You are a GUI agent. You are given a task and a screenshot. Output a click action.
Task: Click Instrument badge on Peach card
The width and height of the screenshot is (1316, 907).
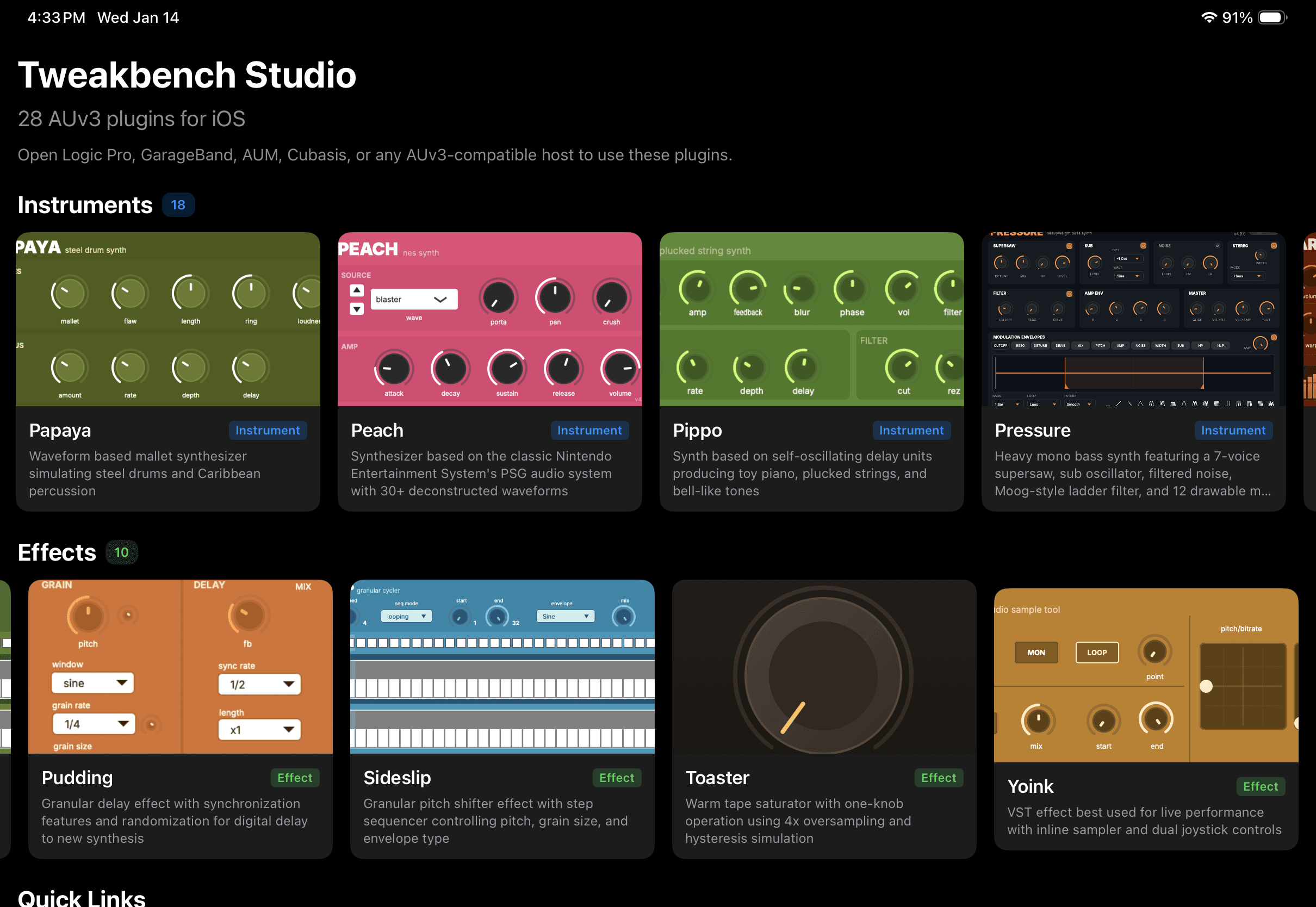click(589, 430)
